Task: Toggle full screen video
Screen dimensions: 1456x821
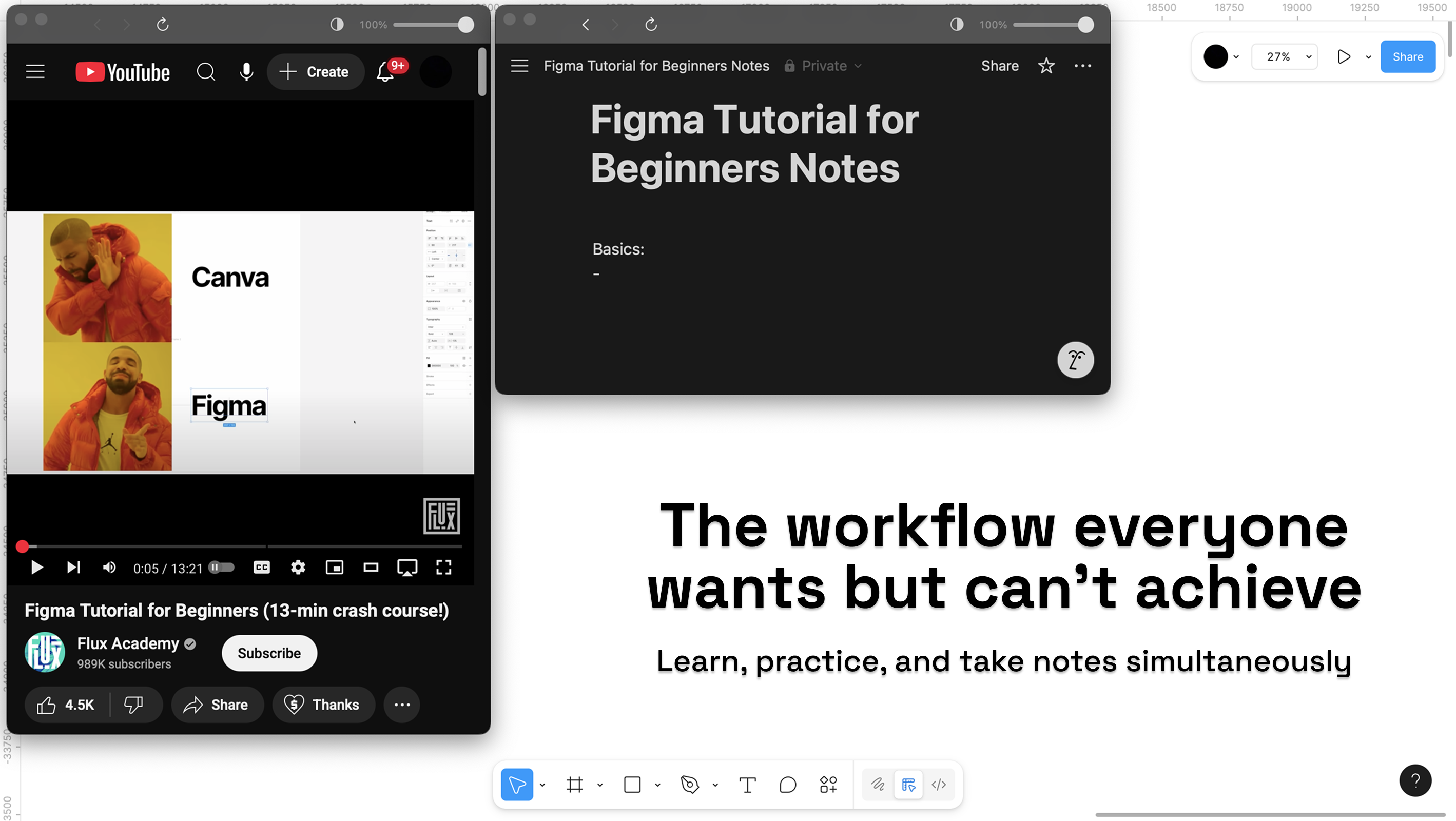Action: (444, 568)
